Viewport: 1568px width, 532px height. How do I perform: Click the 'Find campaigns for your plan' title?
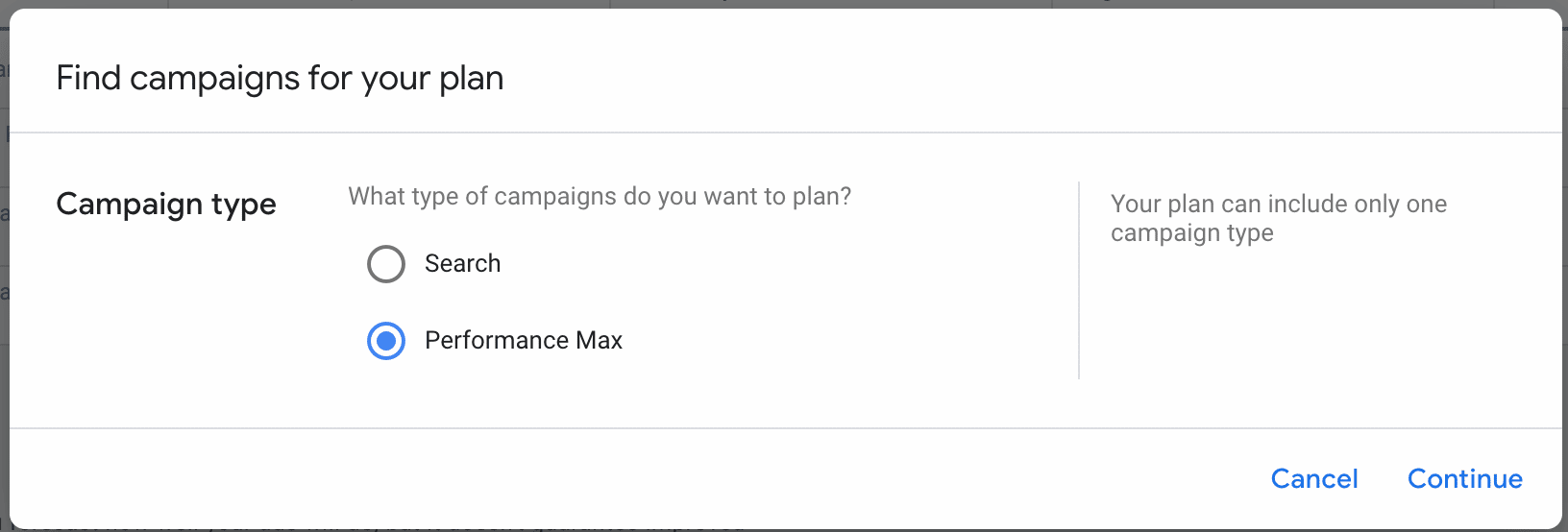[280, 79]
